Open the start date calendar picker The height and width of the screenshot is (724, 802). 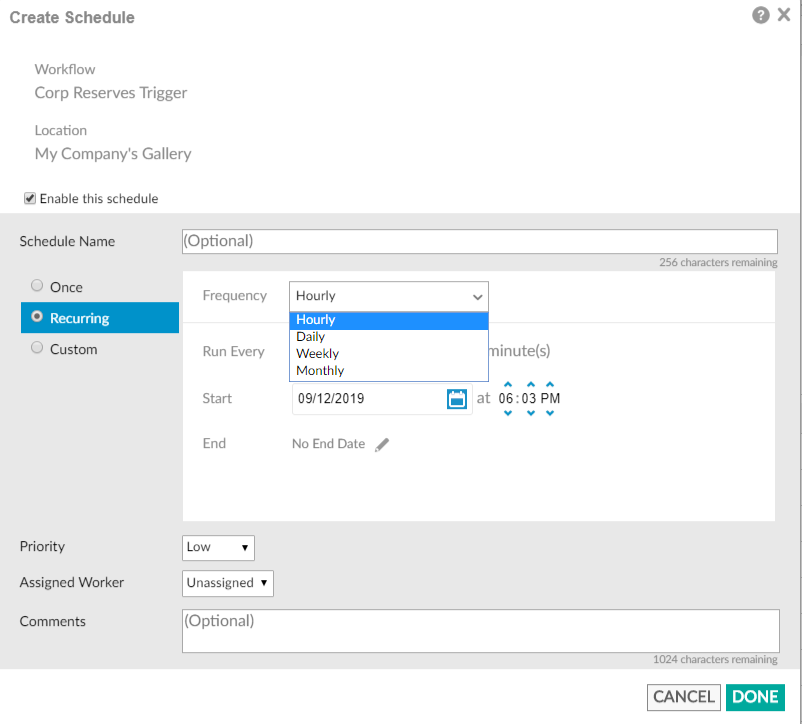click(x=456, y=399)
